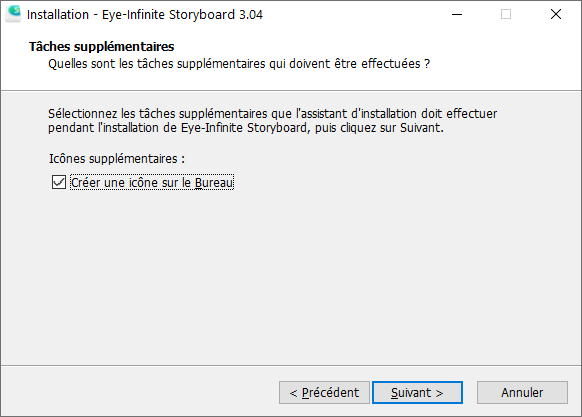Continue with the Suivant button
This screenshot has width=582, height=417.
[x=417, y=392]
